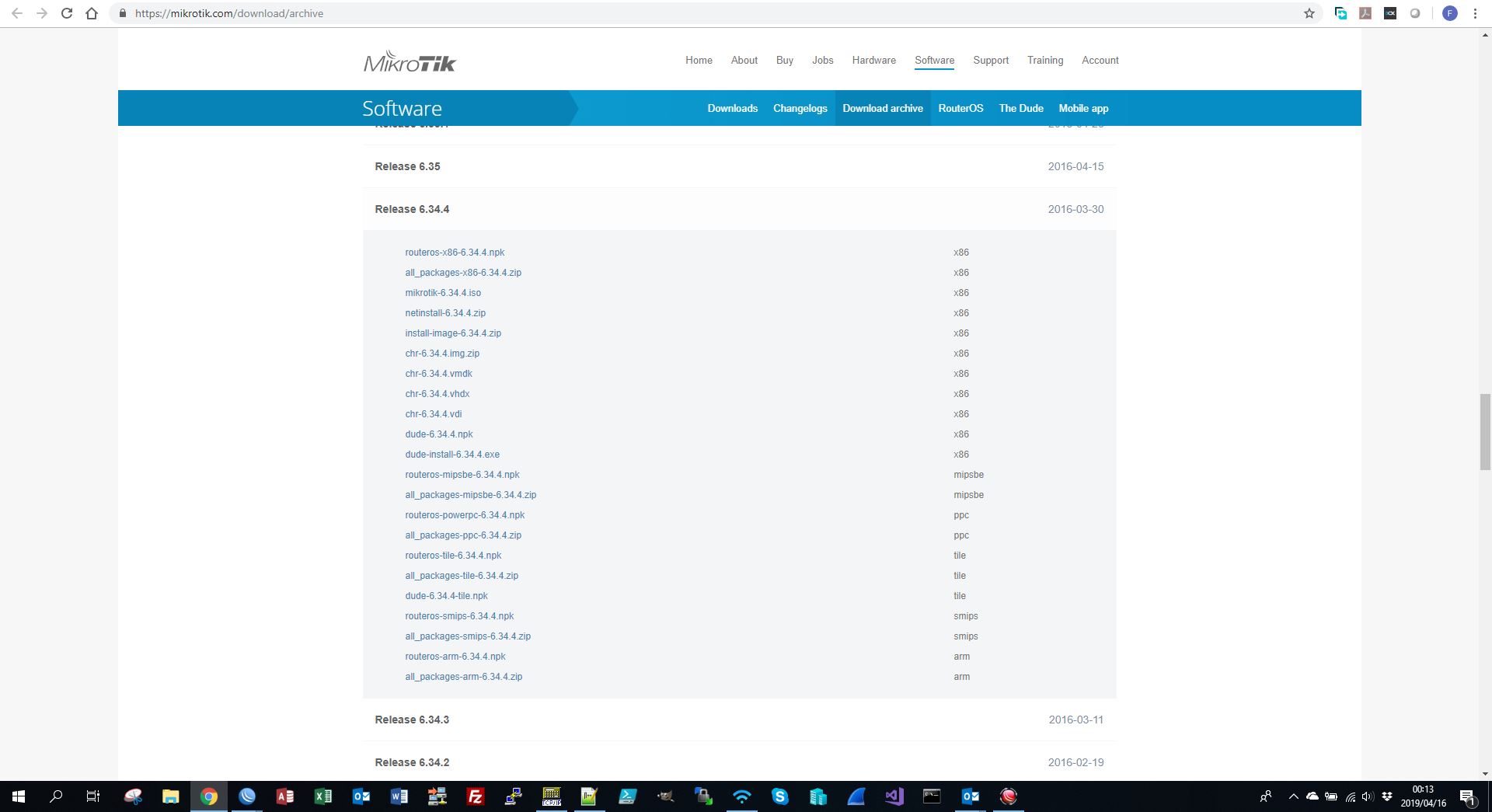Download routeros-tile-6.34.4.npk
Image resolution: width=1492 pixels, height=812 pixels.
point(453,556)
